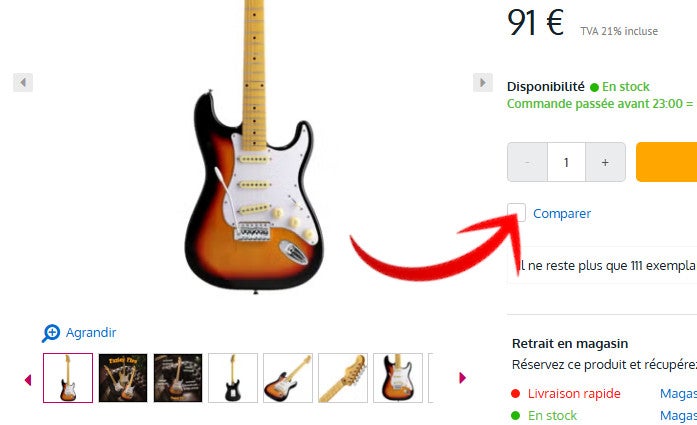Viewport: 697px width, 425px height.
Task: Click the quantity input field
Action: 566,162
